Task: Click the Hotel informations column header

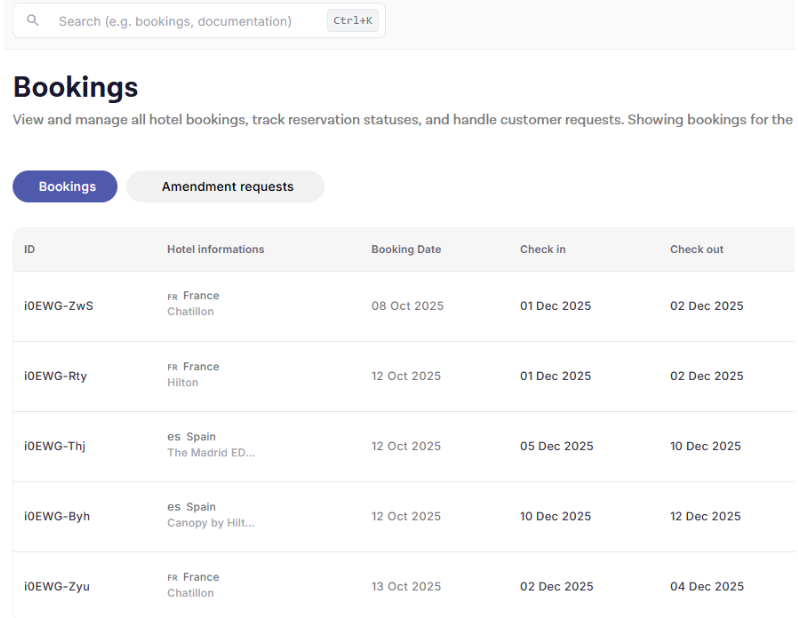Action: (215, 249)
